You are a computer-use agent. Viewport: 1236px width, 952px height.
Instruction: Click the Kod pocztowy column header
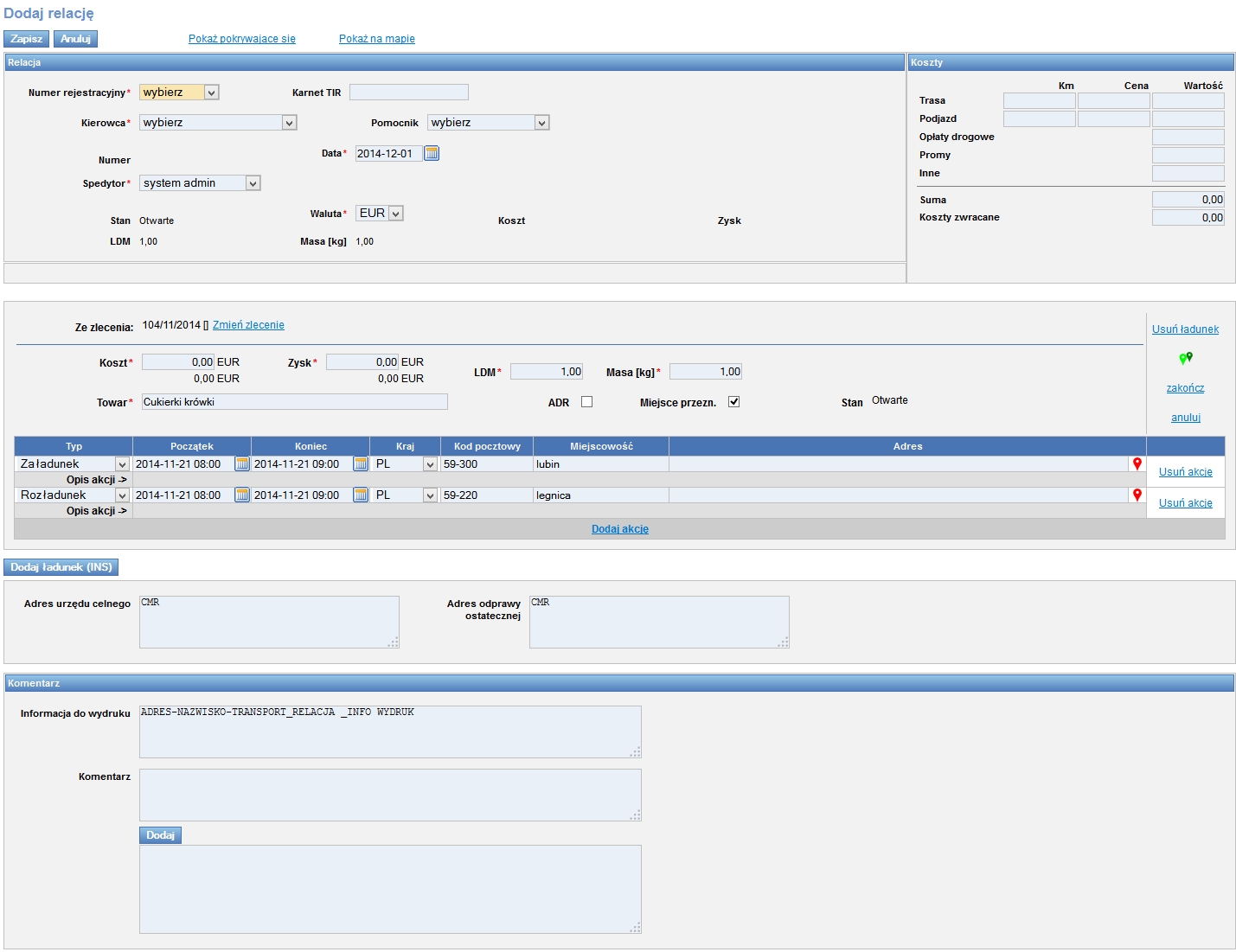tap(487, 446)
